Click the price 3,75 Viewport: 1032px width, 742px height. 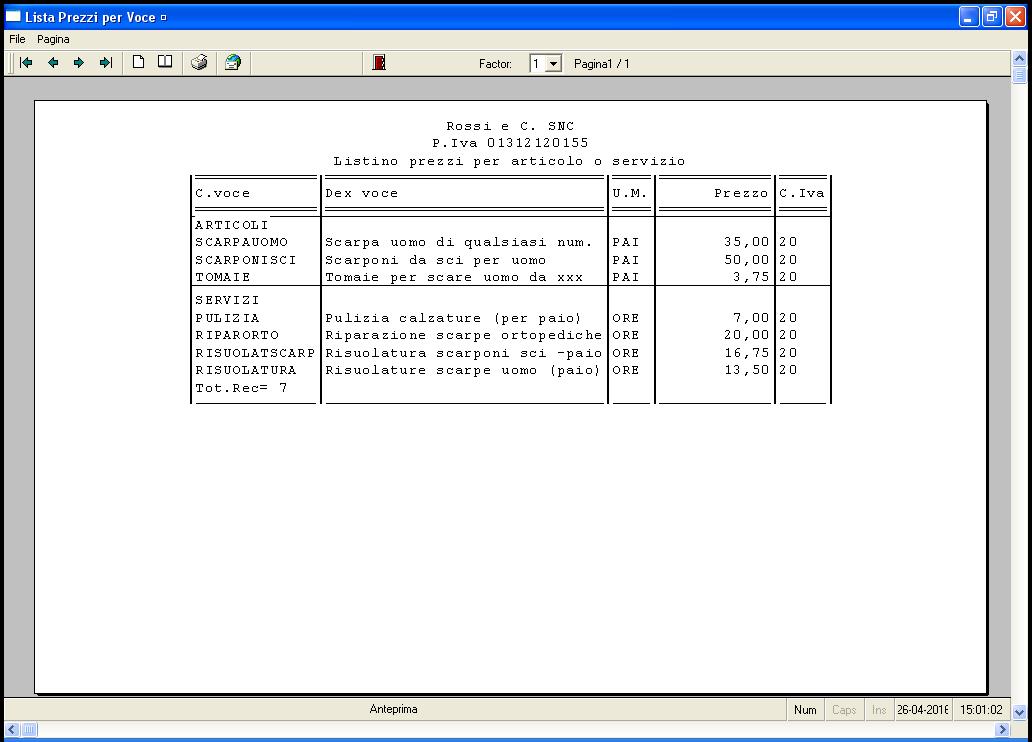751,277
